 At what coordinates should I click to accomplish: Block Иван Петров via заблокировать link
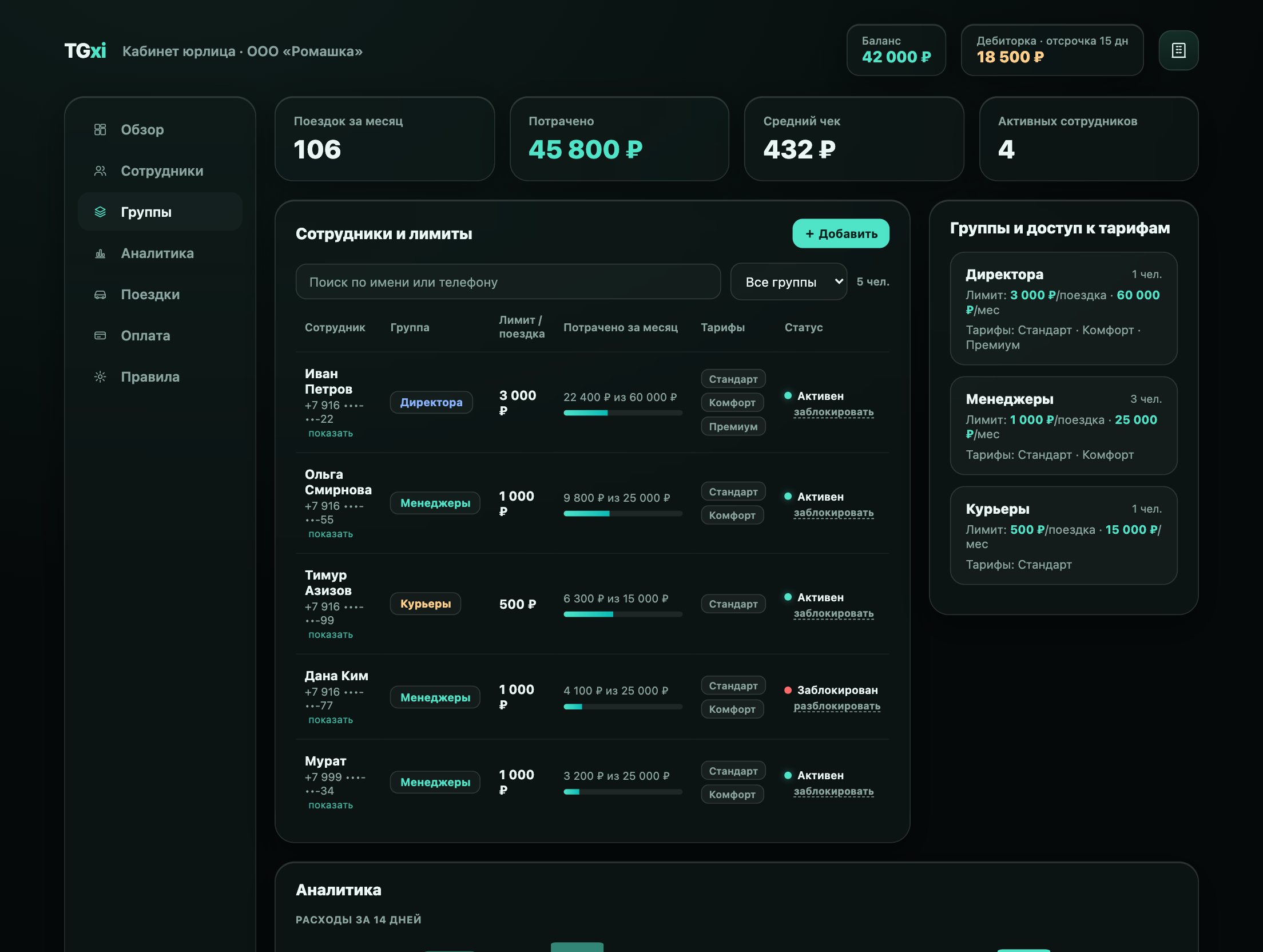tap(833, 412)
